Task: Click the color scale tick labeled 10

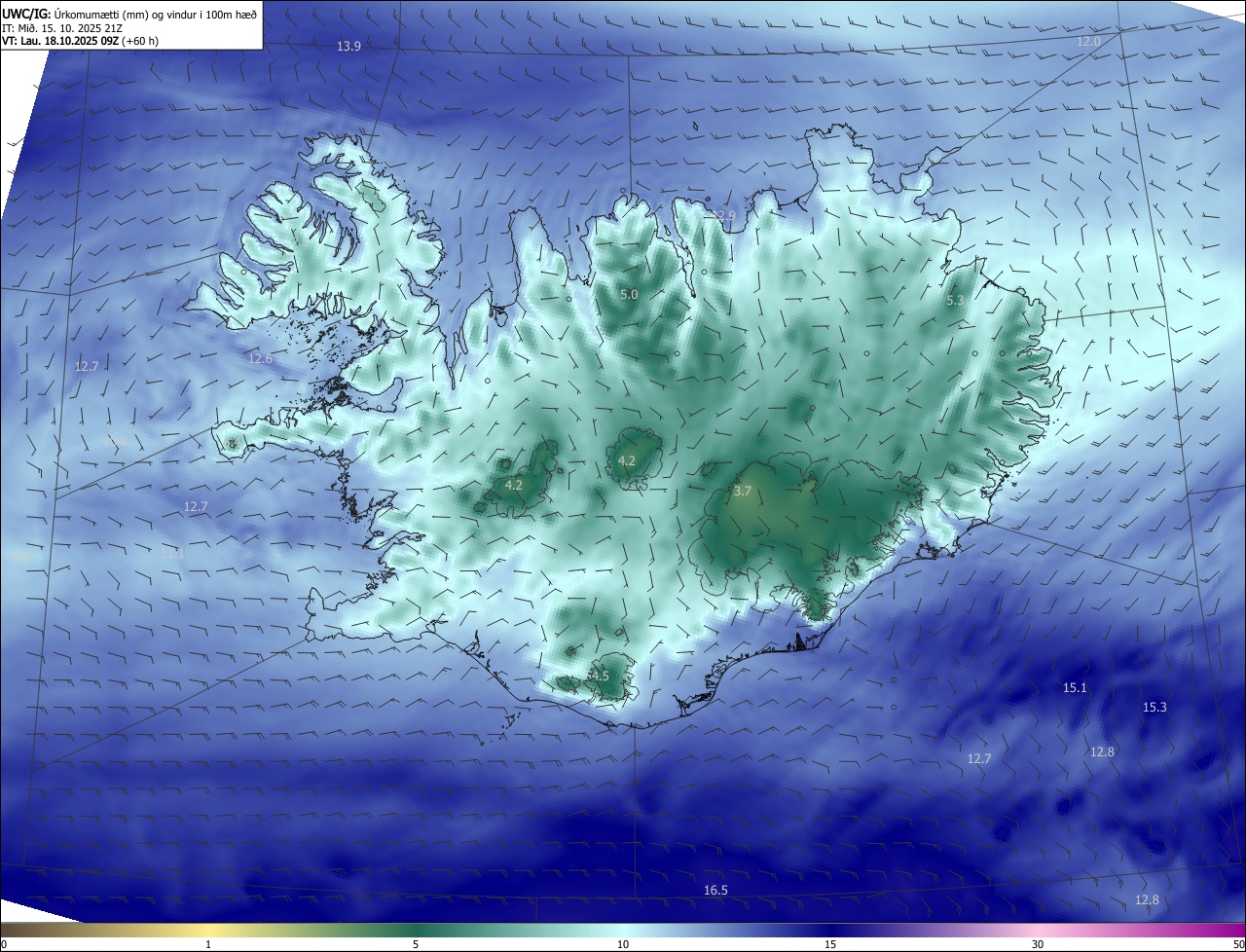Action: tap(623, 944)
